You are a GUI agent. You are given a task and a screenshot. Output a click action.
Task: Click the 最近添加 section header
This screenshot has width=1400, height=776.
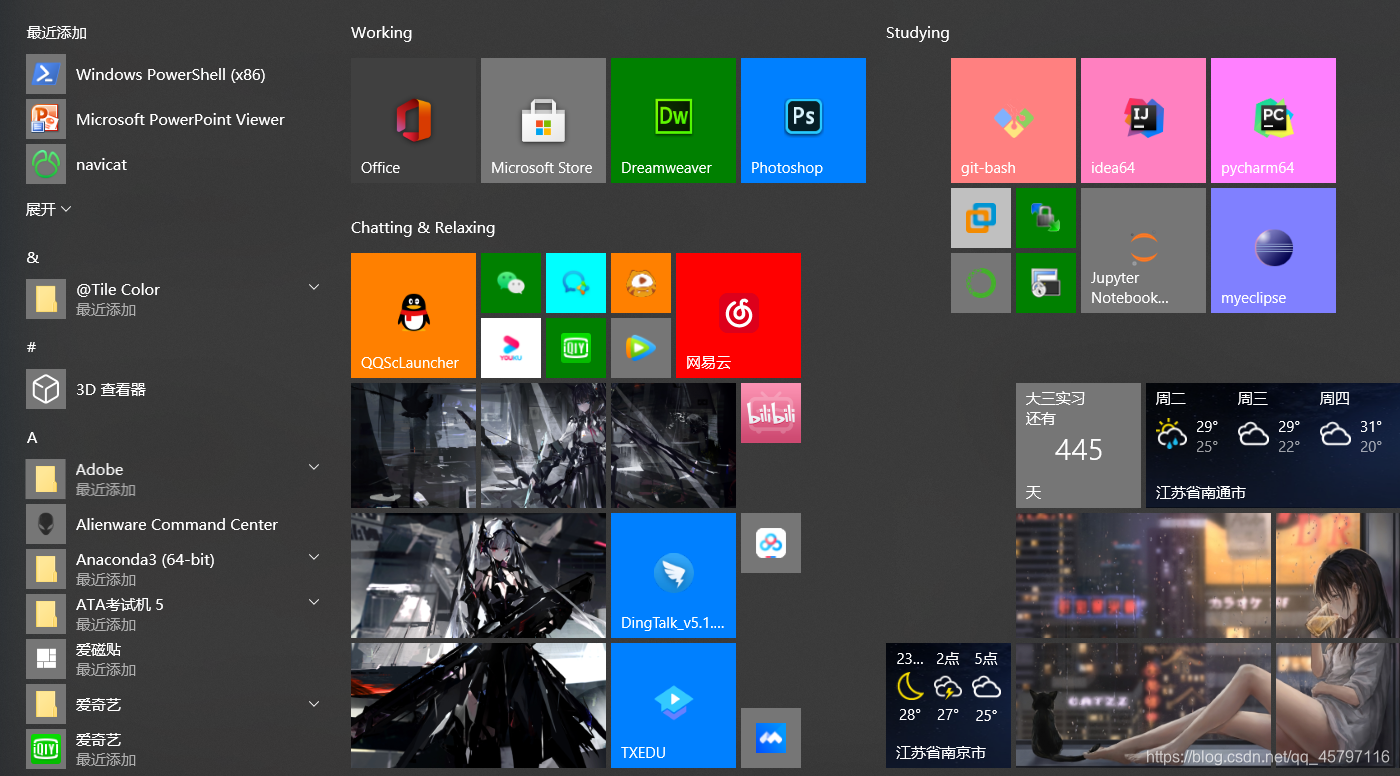tap(57, 32)
